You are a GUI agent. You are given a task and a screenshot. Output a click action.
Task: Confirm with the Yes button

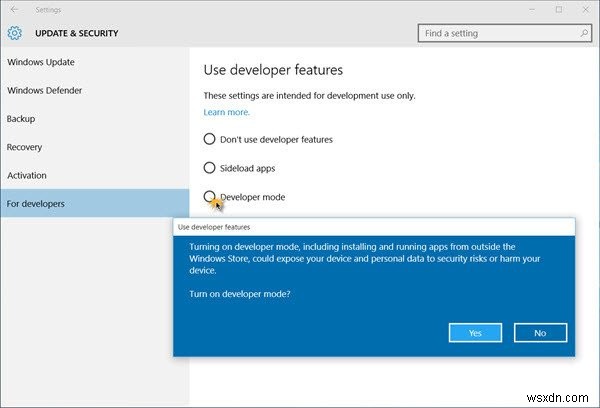tap(475, 333)
